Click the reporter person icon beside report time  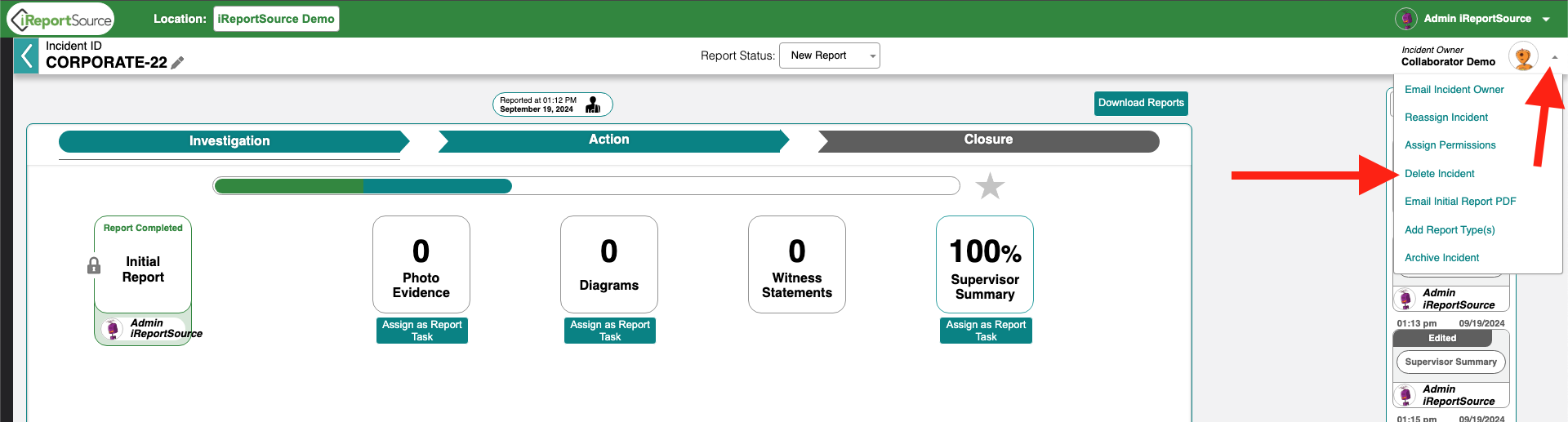click(593, 104)
